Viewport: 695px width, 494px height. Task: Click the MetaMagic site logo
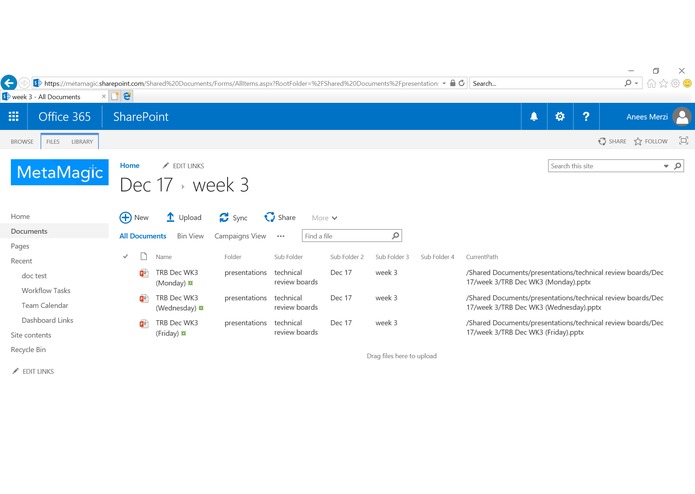59,172
